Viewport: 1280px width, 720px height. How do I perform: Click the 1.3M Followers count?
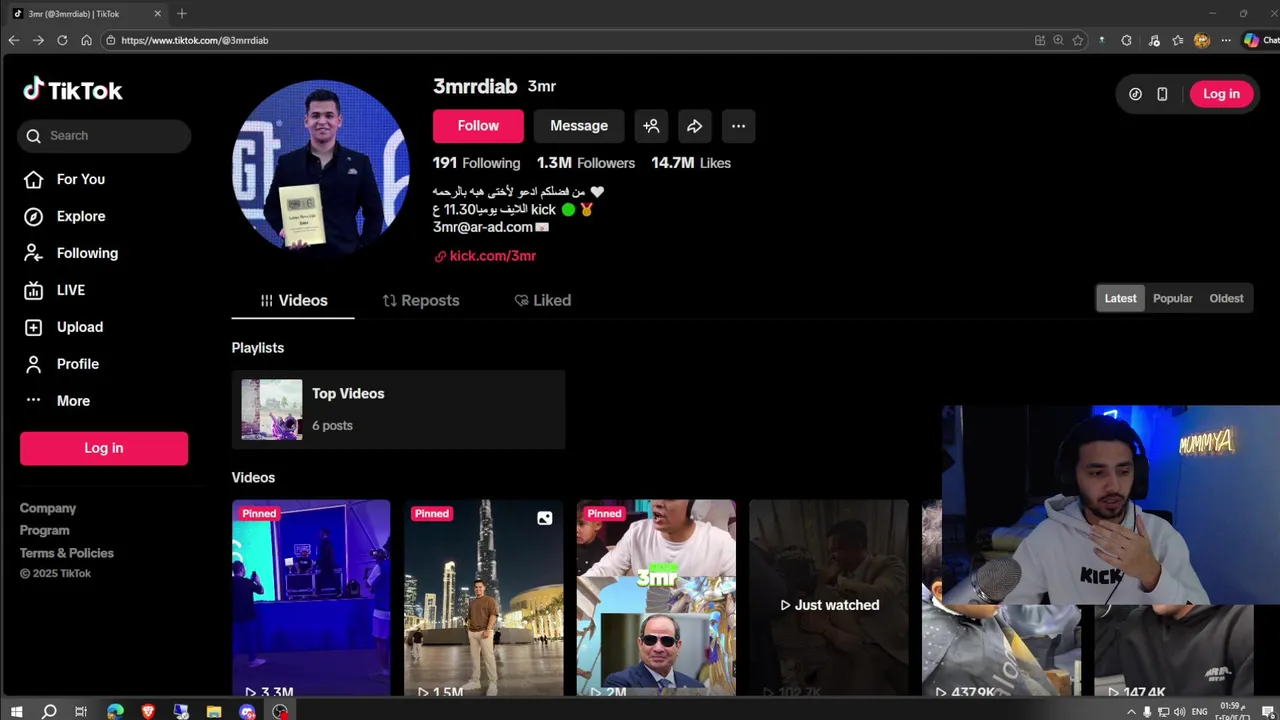click(585, 163)
